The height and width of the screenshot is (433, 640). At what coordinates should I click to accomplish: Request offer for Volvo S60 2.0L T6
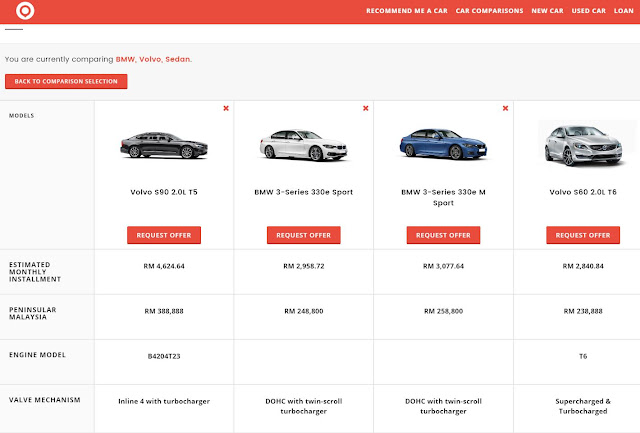coord(583,235)
